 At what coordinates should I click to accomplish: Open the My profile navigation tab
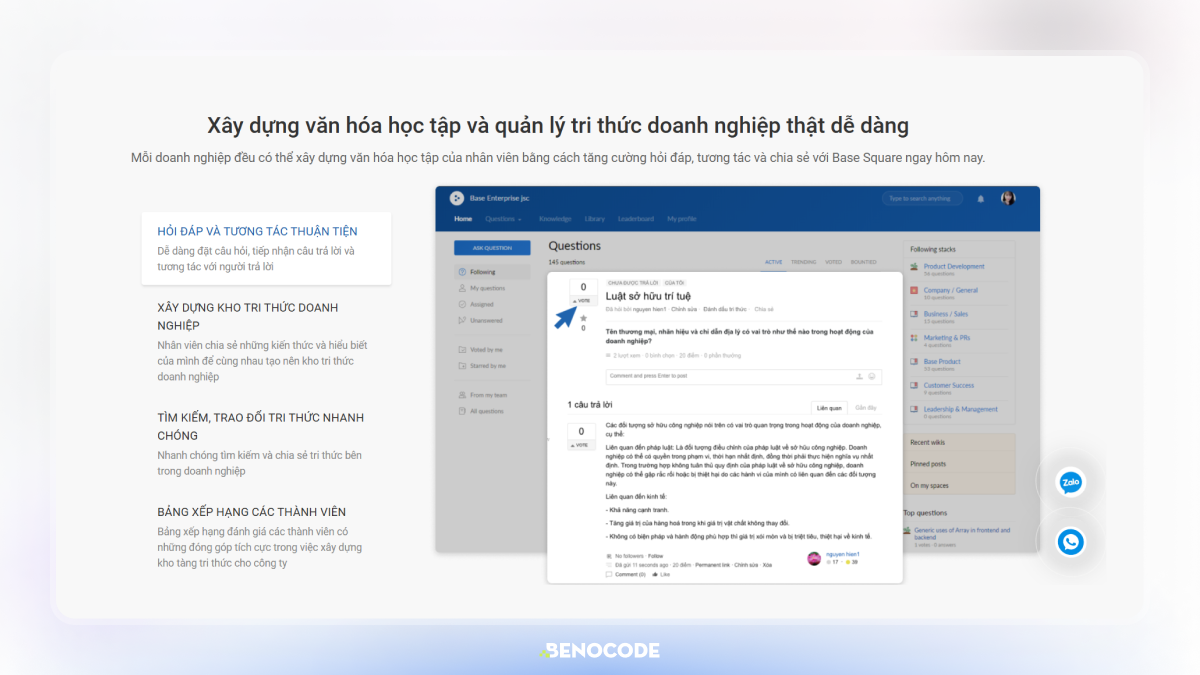pos(682,219)
